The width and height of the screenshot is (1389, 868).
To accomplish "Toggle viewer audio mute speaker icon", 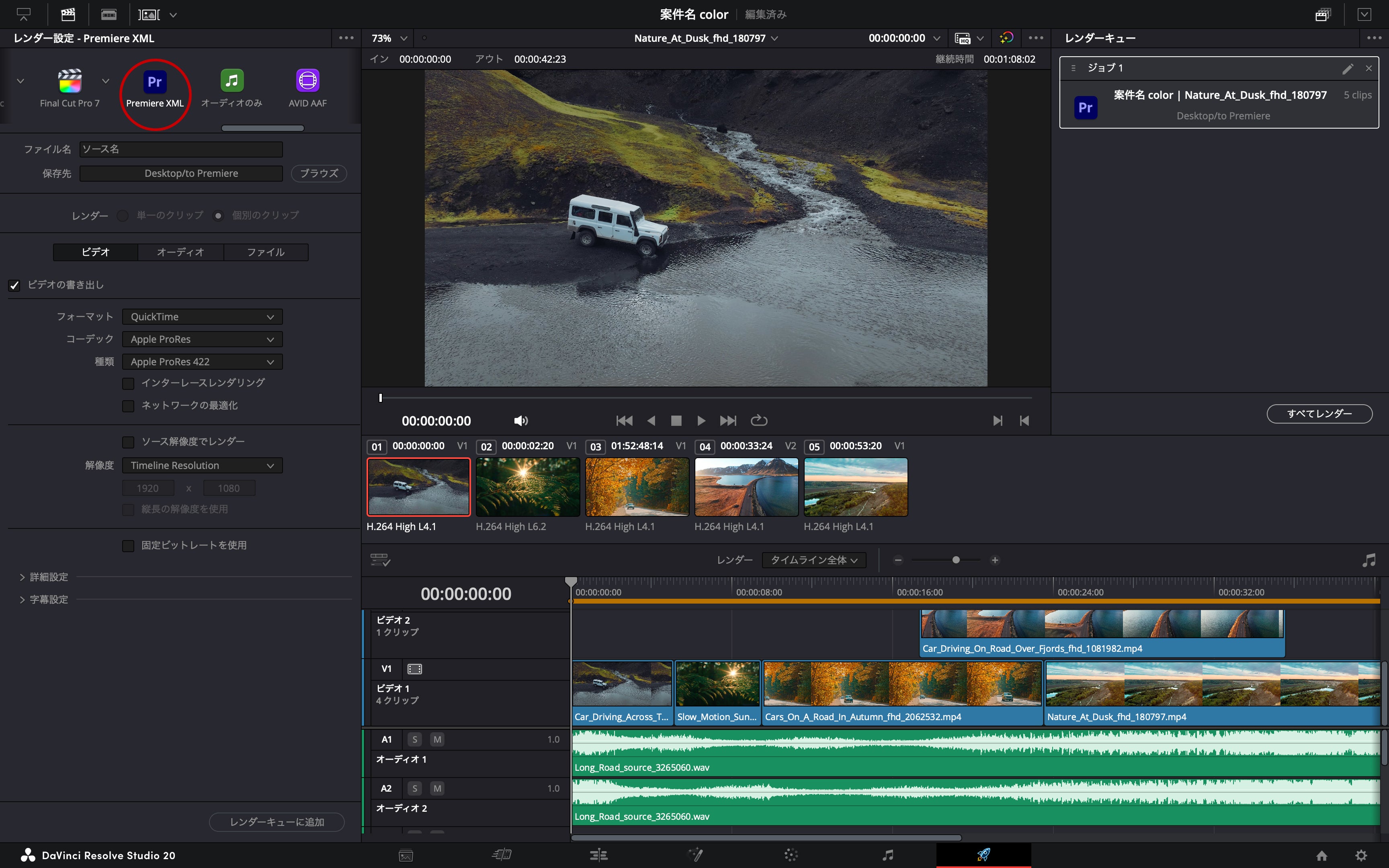I will pos(520,421).
